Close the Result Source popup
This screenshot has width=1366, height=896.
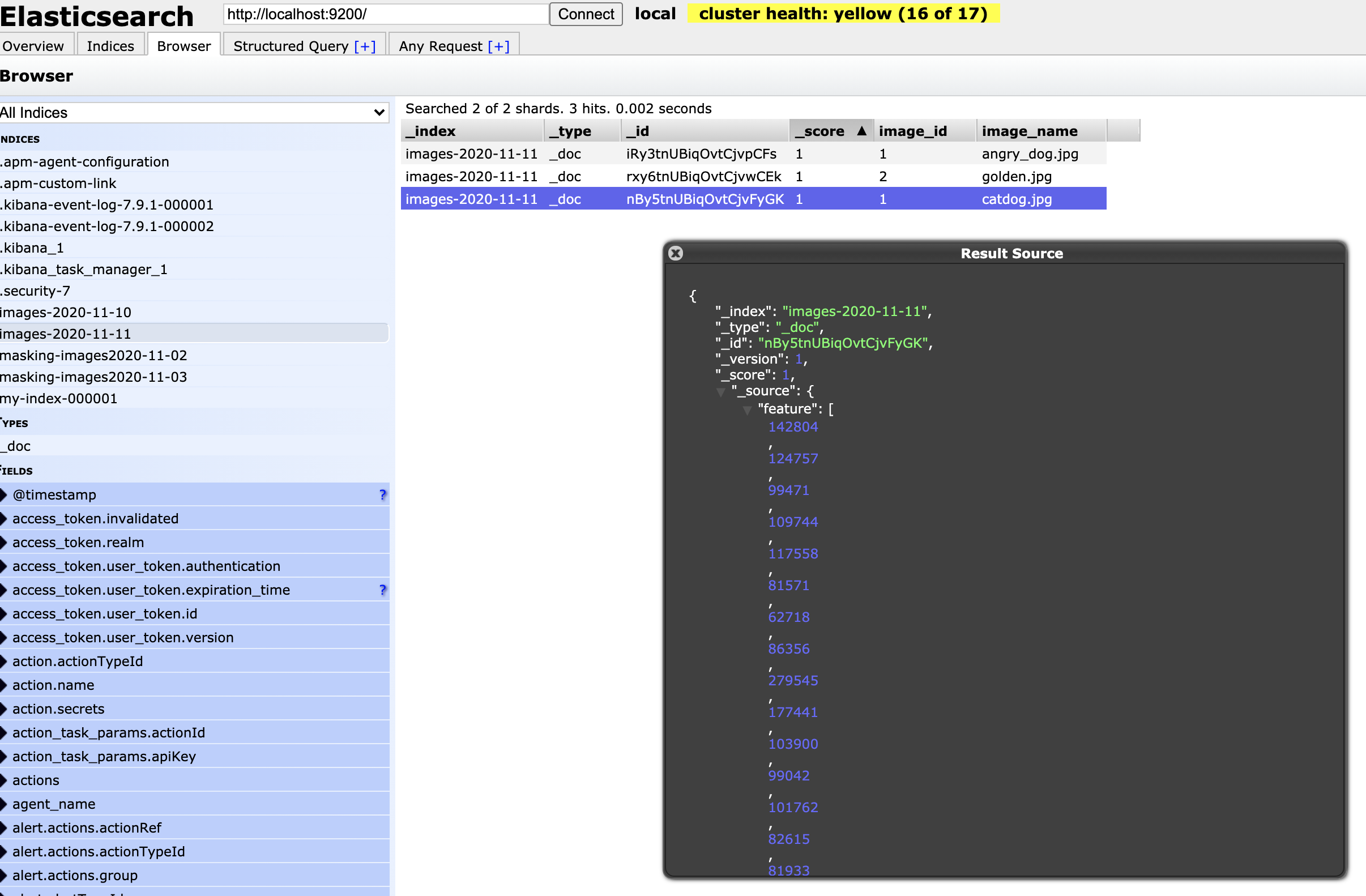[x=676, y=253]
